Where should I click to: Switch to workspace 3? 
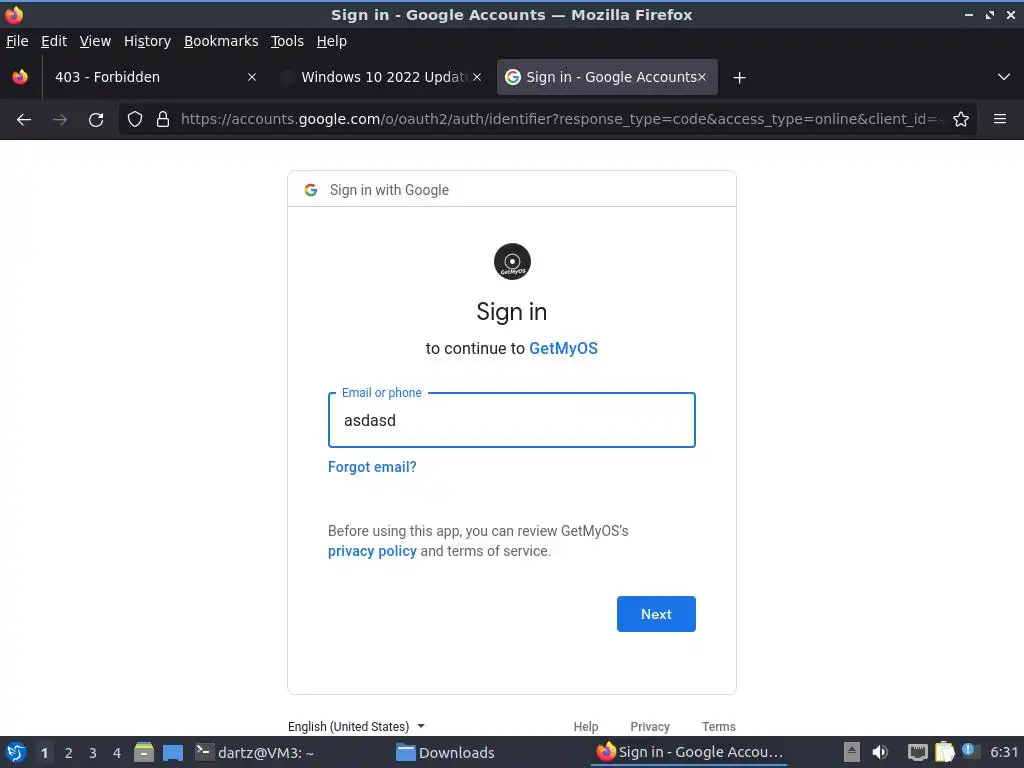(x=93, y=753)
